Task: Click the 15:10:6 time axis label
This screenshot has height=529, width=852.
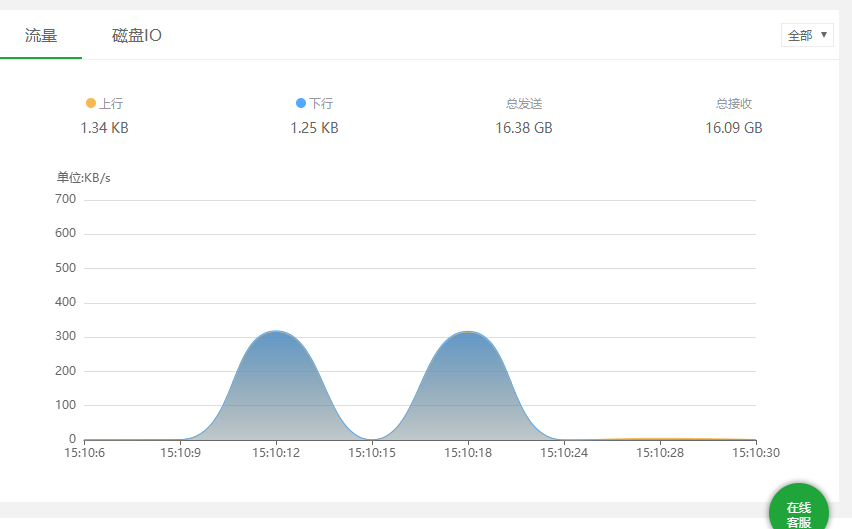Action: click(85, 453)
